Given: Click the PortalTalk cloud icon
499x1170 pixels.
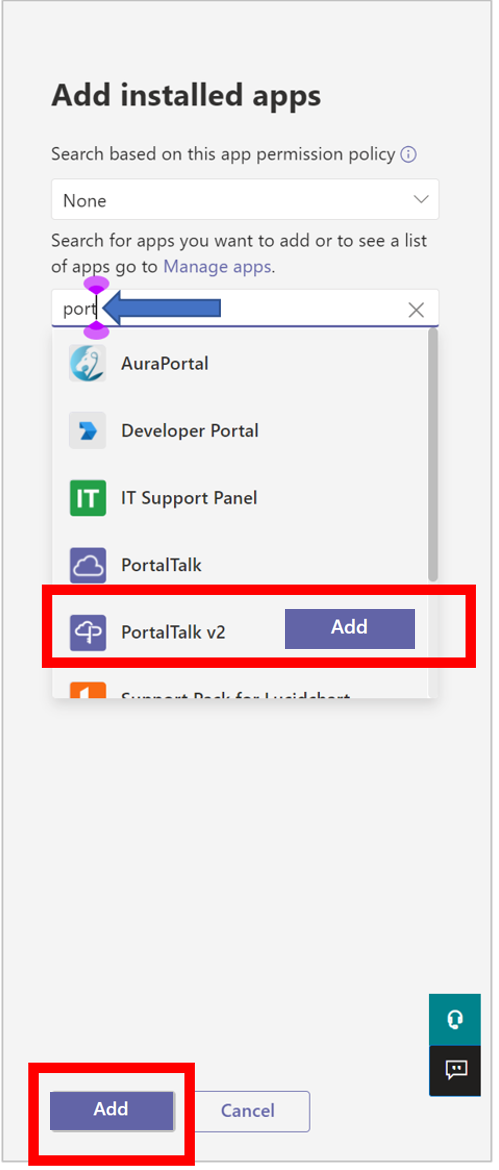Looking at the screenshot, I should pos(87,565).
